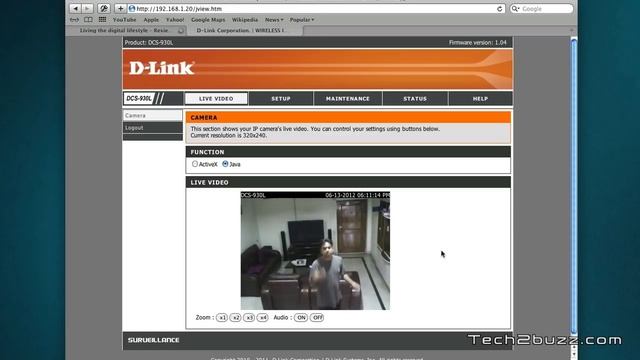Click the magnifier icon in Google search field
640x360 pixels.
tap(516, 9)
